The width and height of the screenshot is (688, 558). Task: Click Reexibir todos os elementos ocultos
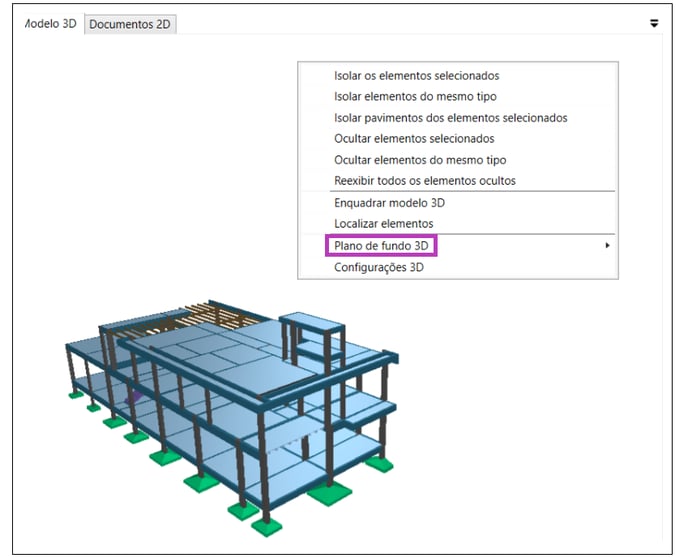pos(425,181)
